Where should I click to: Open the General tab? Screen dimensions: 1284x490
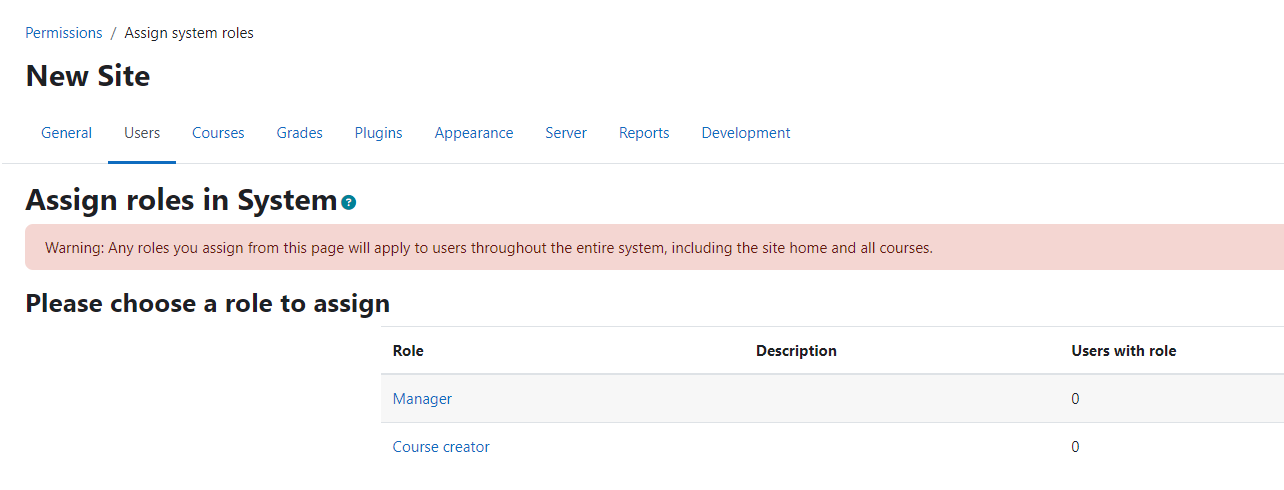tap(66, 133)
